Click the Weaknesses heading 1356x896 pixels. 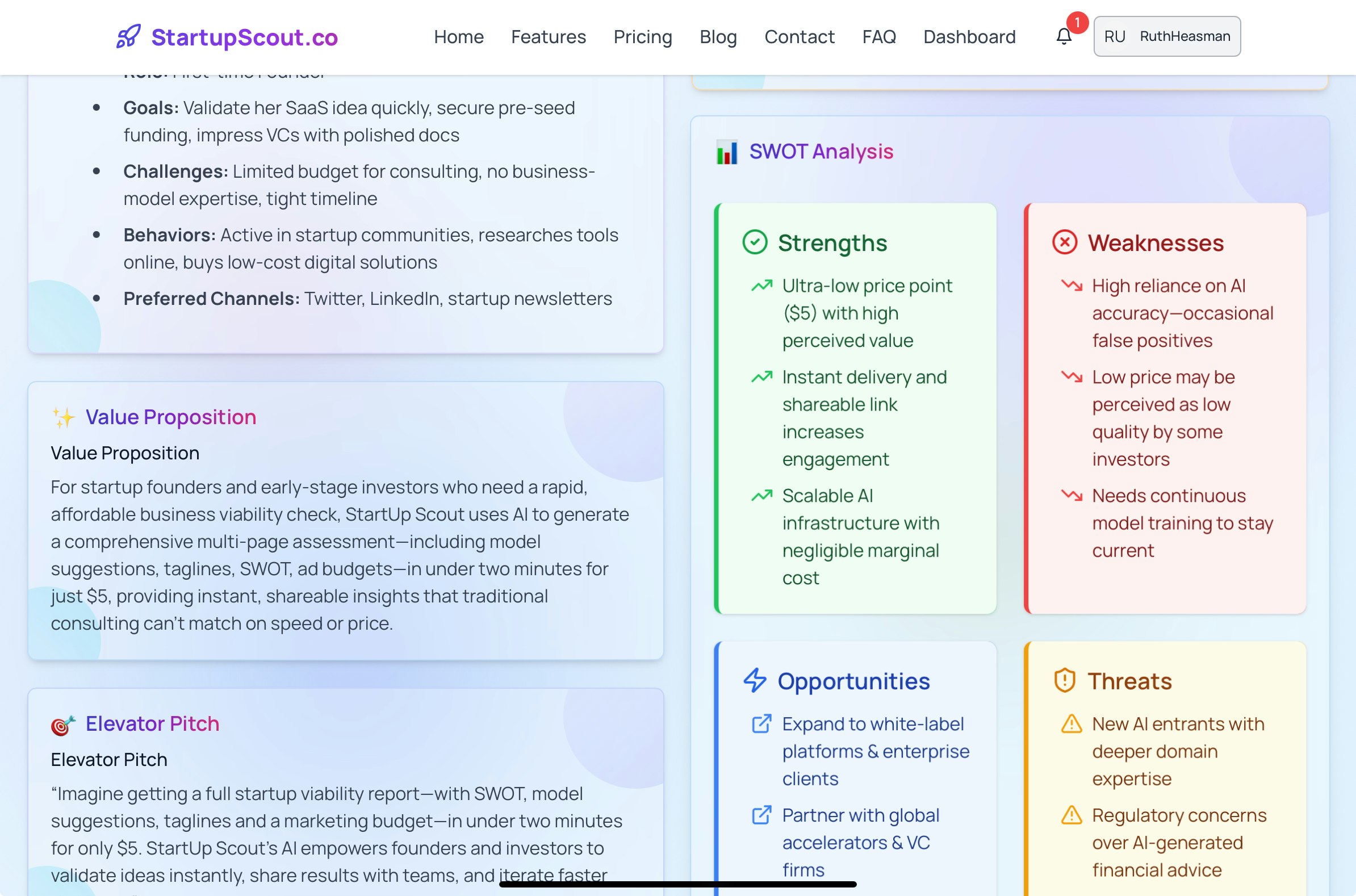coord(1156,243)
